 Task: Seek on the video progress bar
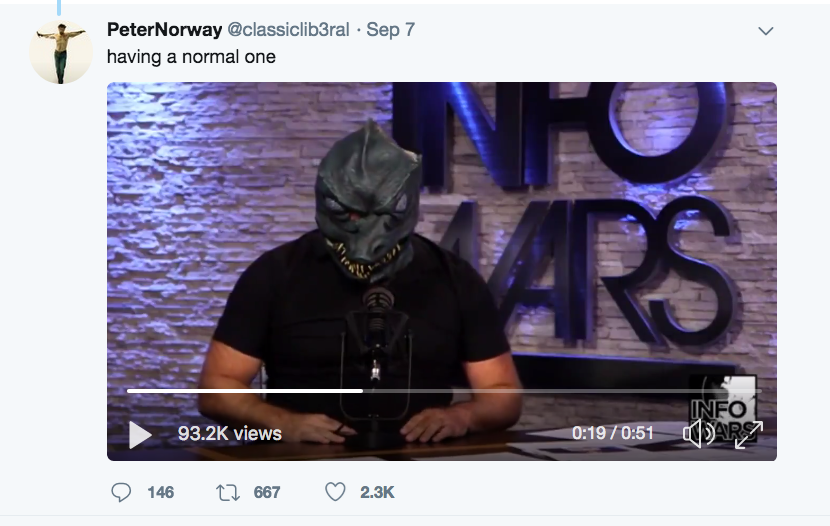point(444,391)
